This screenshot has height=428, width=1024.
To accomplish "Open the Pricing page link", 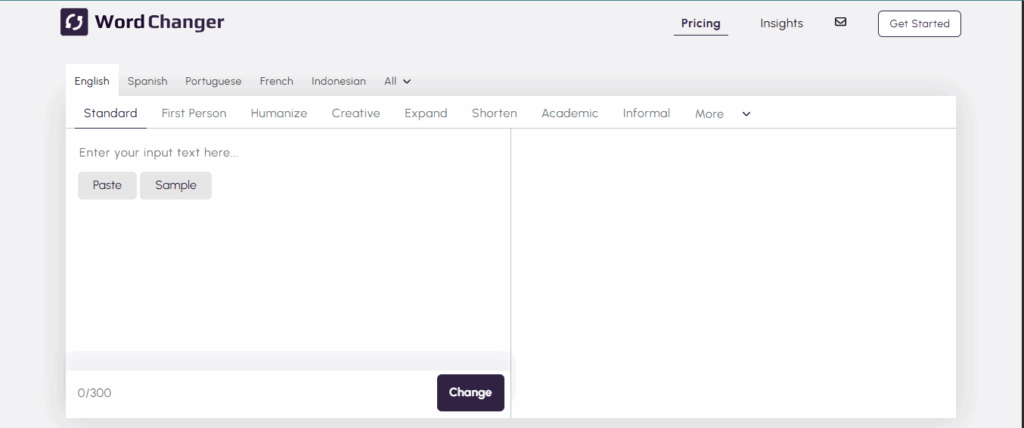I will point(700,23).
